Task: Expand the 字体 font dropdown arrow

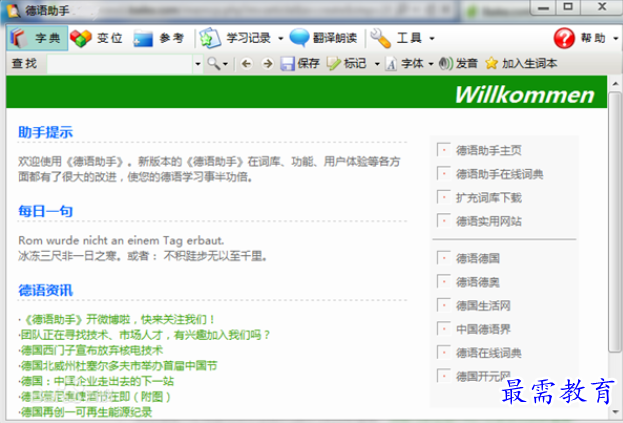Action: pyautogui.click(x=431, y=64)
